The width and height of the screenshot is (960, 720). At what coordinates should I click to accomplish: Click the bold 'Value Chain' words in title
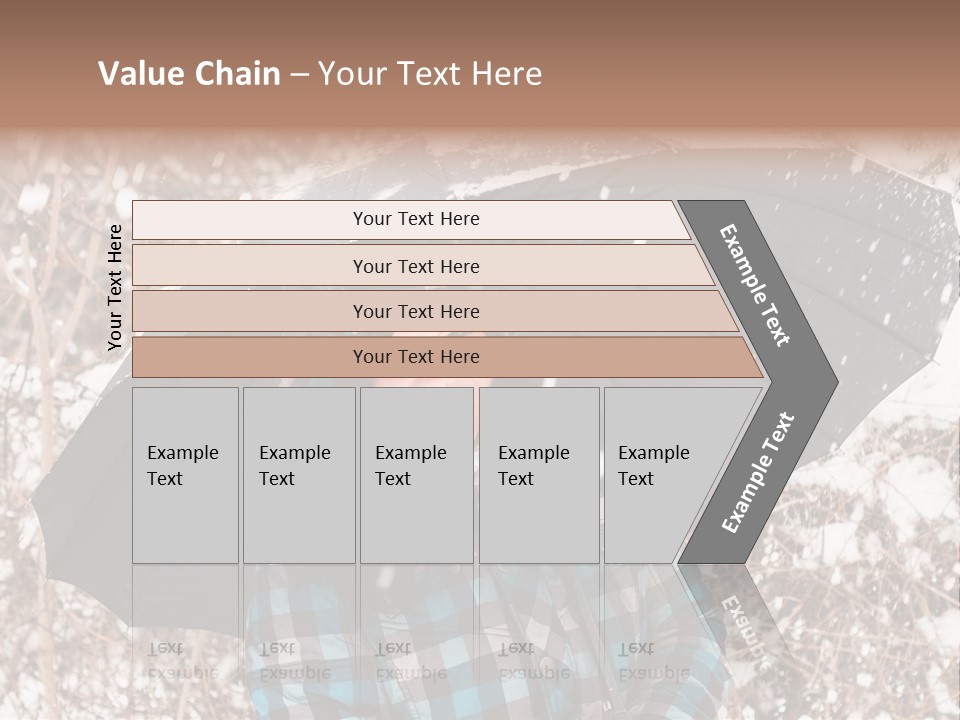point(189,74)
